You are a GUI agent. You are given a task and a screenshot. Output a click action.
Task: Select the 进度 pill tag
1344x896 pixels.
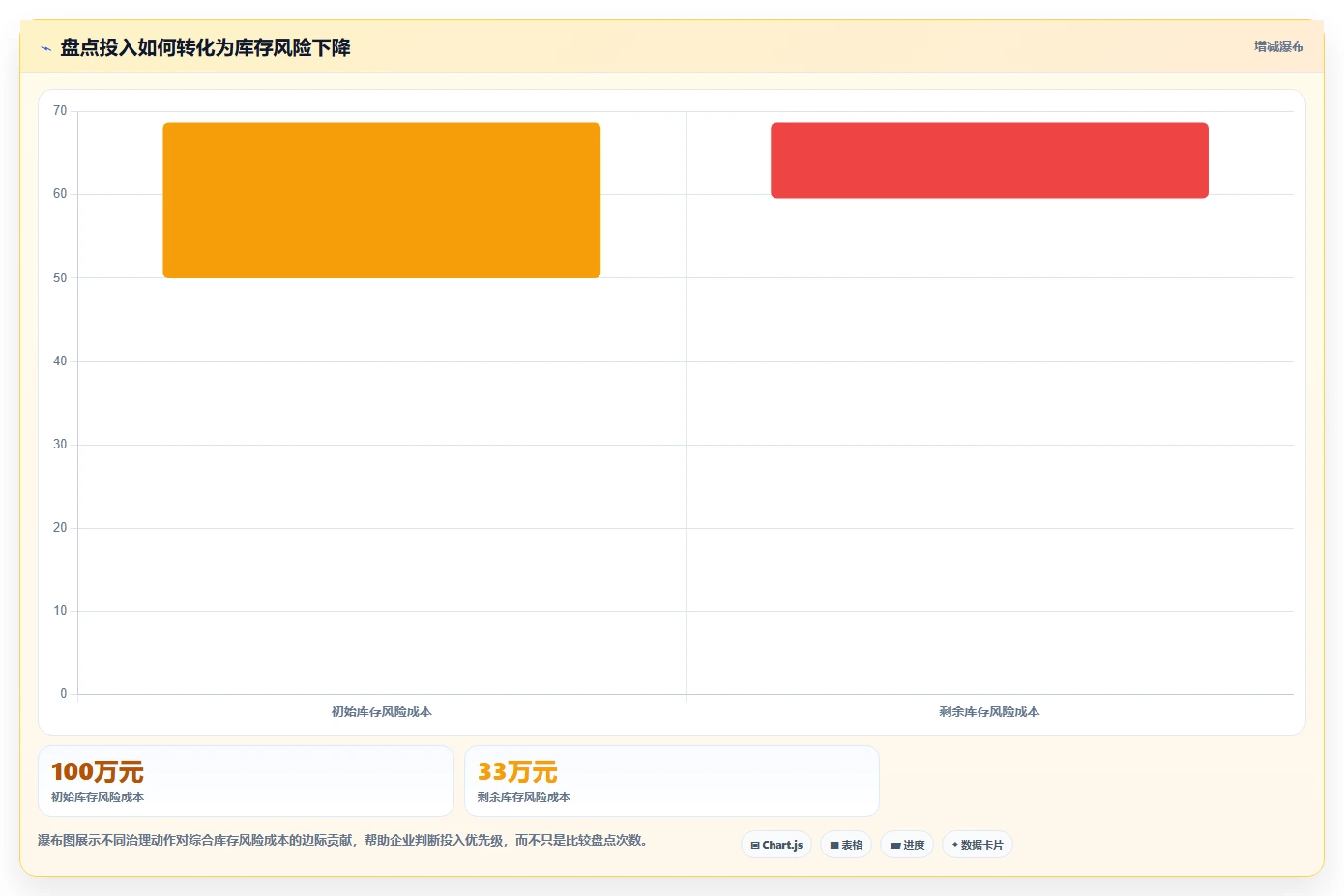[907, 845]
